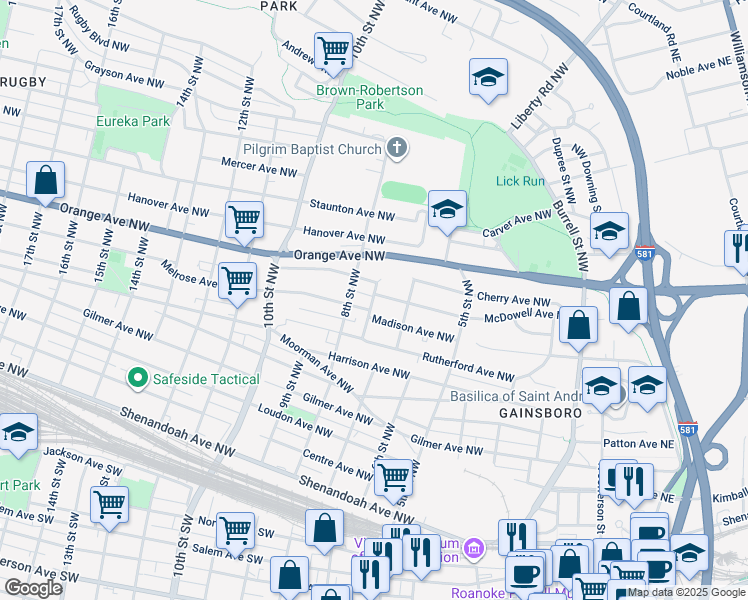Select the school icon beside Liberty Rd NW
This screenshot has width=748, height=600.
click(488, 77)
